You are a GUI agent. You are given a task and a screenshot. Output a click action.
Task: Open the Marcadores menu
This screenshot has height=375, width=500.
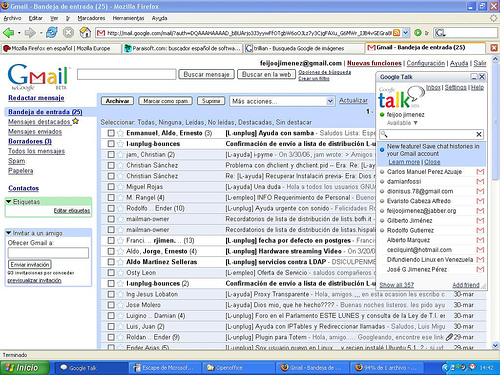[91, 18]
